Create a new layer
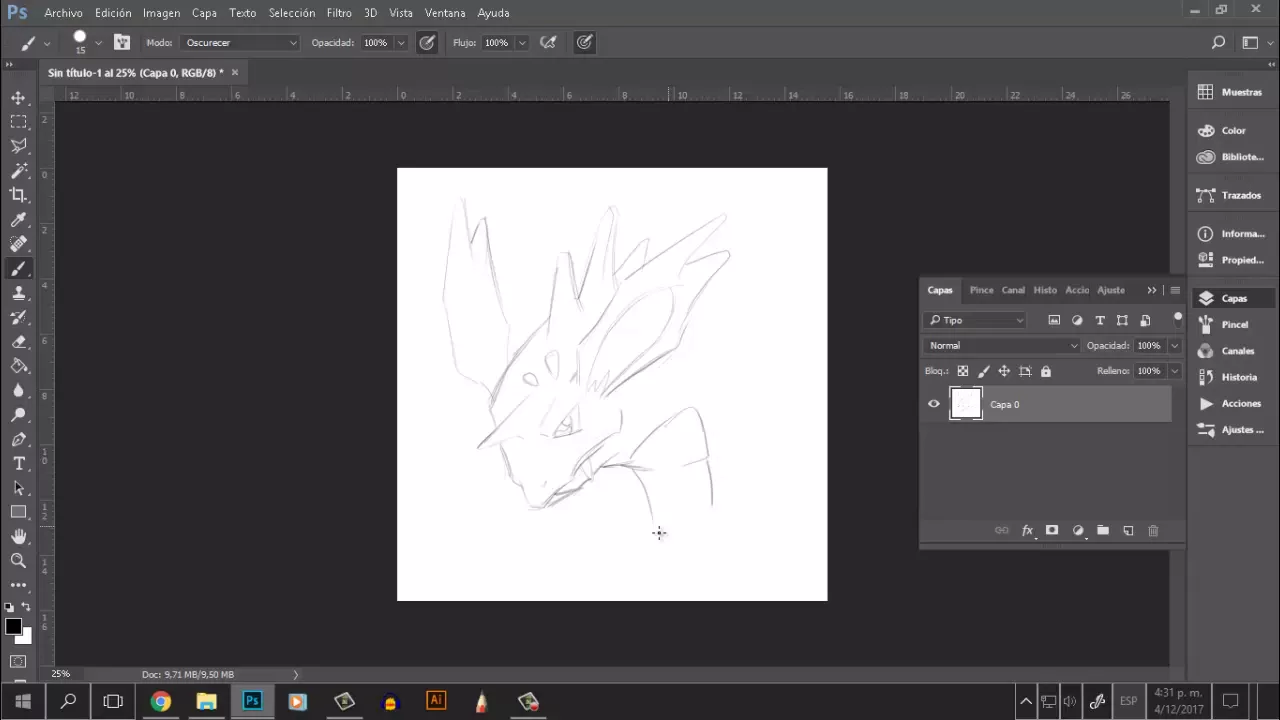This screenshot has width=1280, height=720. 1128,531
